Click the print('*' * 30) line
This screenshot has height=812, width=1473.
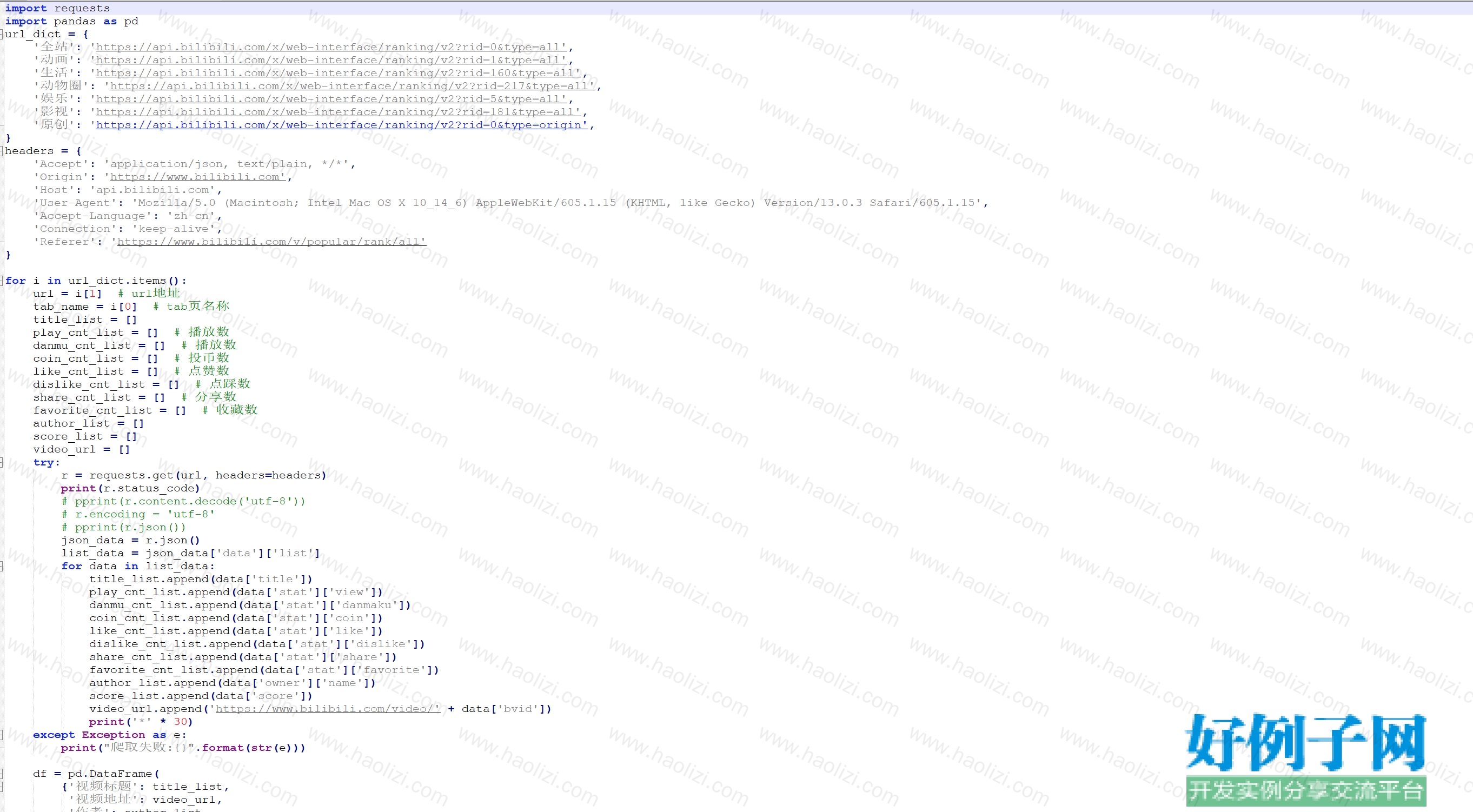tap(141, 722)
